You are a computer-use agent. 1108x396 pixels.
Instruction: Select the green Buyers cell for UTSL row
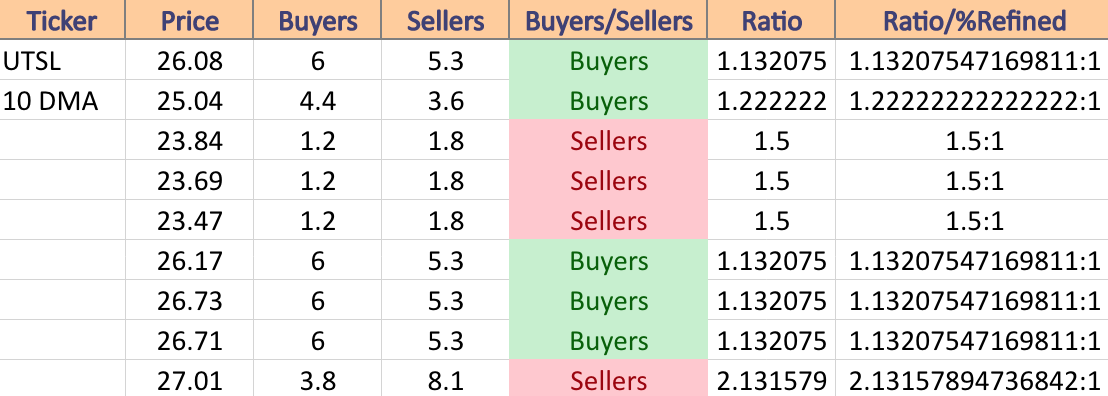coord(608,60)
